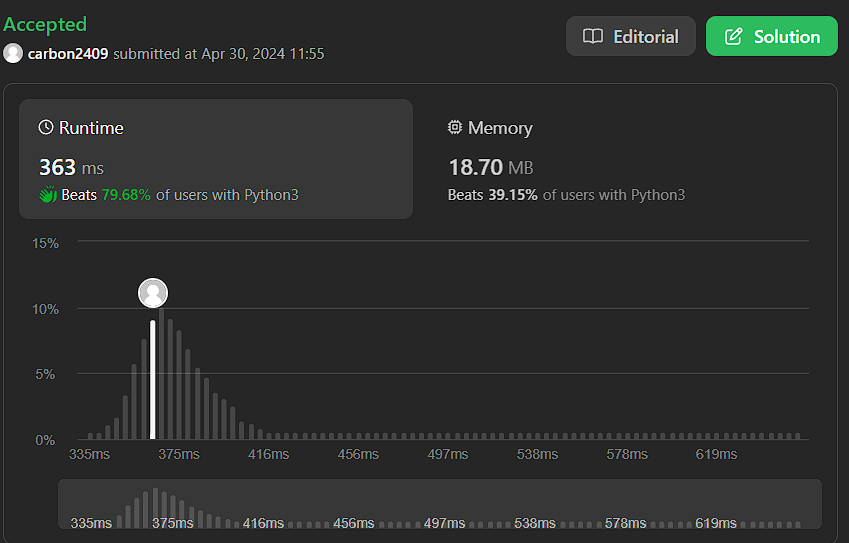The image size is (849, 543).
Task: Click the 363 ms runtime value
Action: coord(71,167)
